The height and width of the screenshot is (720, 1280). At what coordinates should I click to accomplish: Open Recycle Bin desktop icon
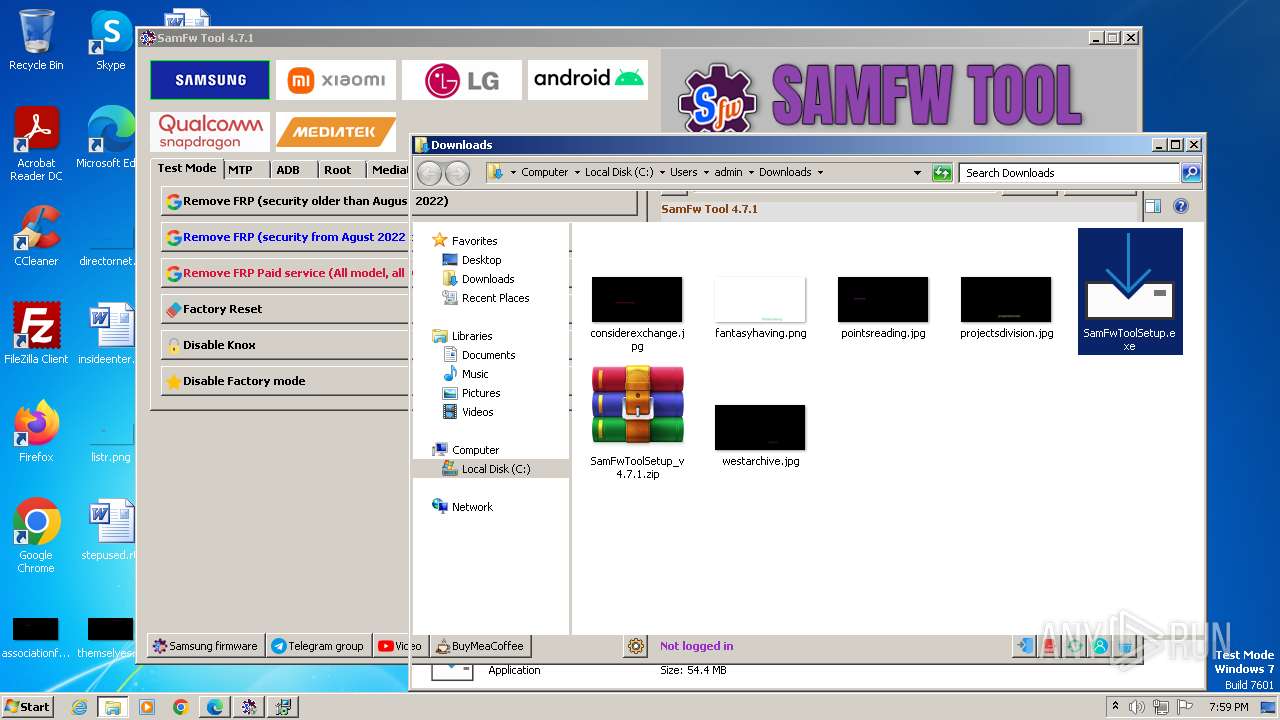click(x=36, y=40)
